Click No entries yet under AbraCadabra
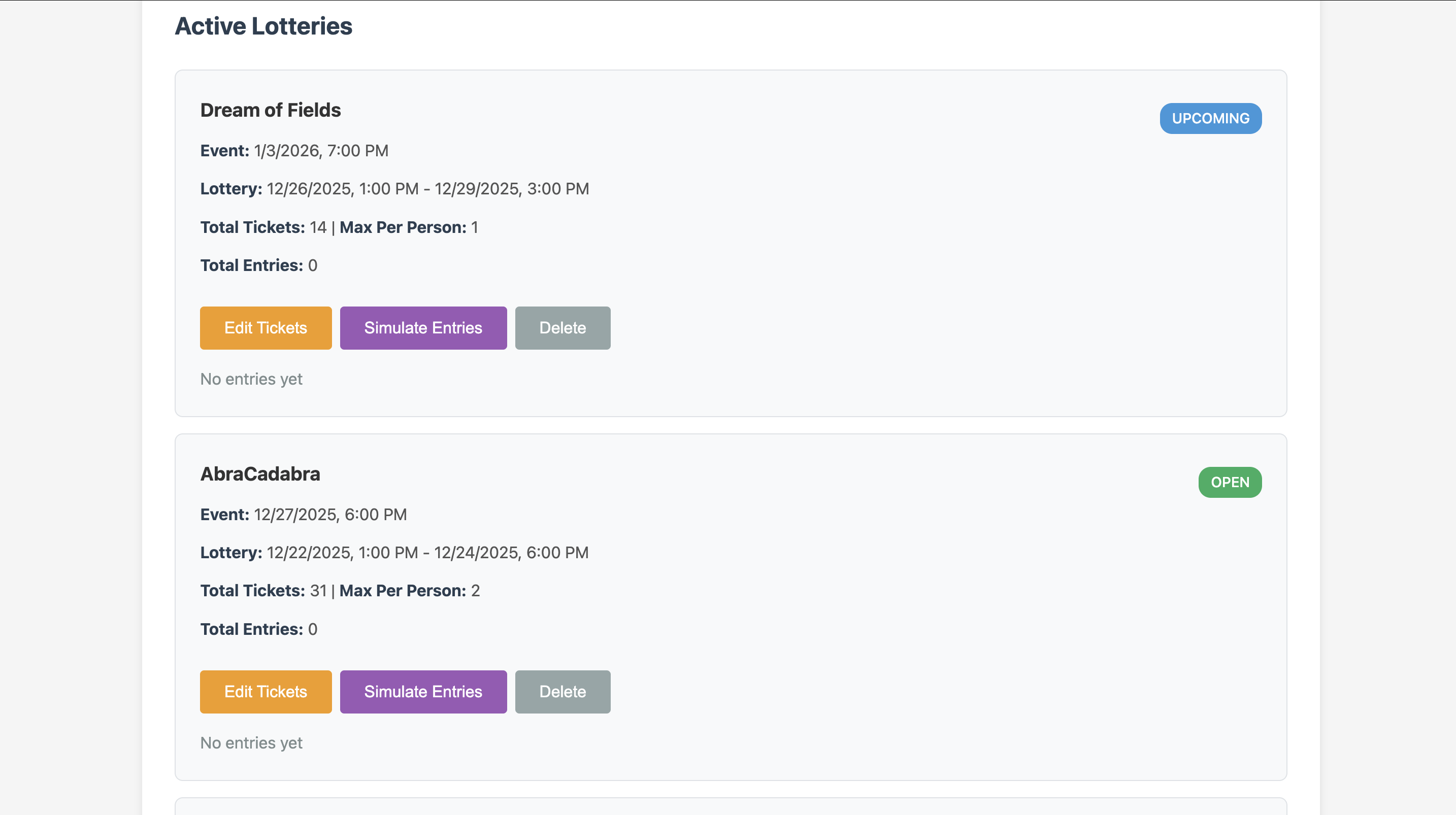The width and height of the screenshot is (1456, 815). pos(251,742)
